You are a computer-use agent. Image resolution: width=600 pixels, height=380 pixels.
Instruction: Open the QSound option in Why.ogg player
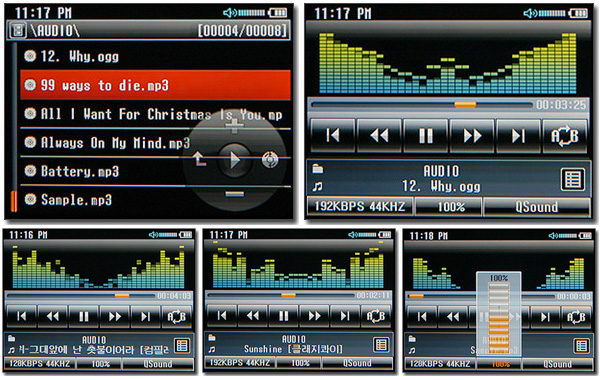click(536, 207)
